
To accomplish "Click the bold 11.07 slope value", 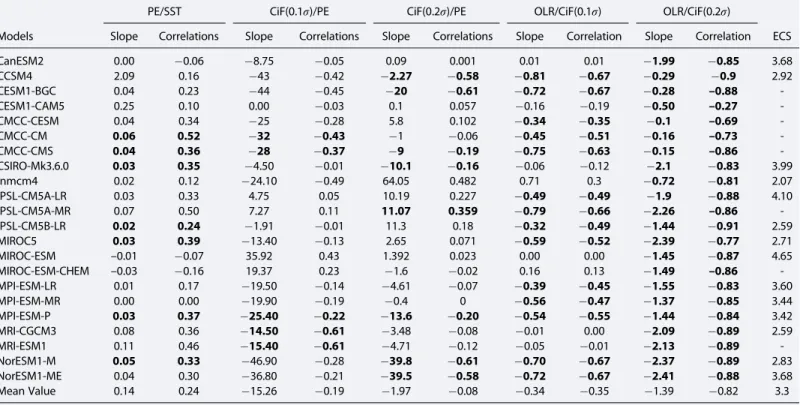I will tap(395, 211).
